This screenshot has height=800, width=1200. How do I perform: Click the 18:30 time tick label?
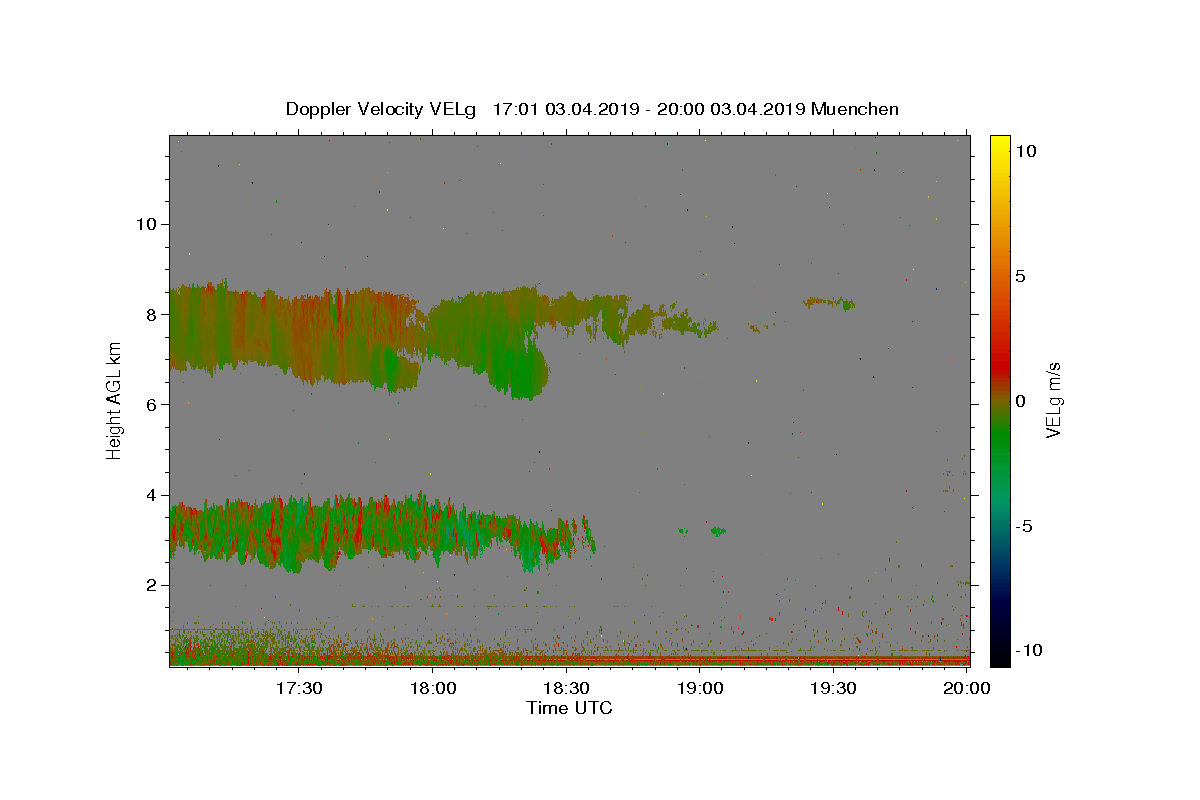566,688
